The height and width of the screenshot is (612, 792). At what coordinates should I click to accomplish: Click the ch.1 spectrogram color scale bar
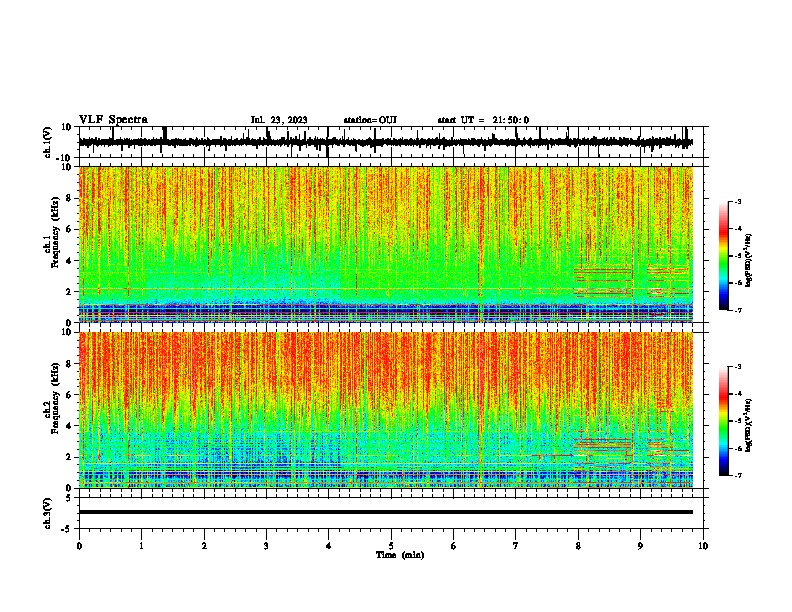click(x=723, y=256)
